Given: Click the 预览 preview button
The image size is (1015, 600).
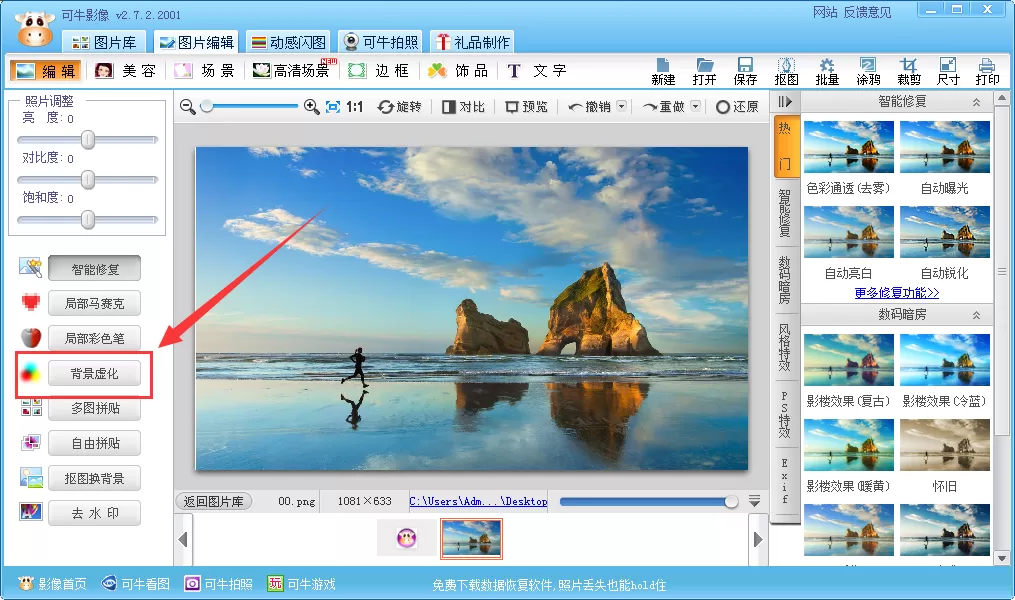Looking at the screenshot, I should [x=526, y=107].
